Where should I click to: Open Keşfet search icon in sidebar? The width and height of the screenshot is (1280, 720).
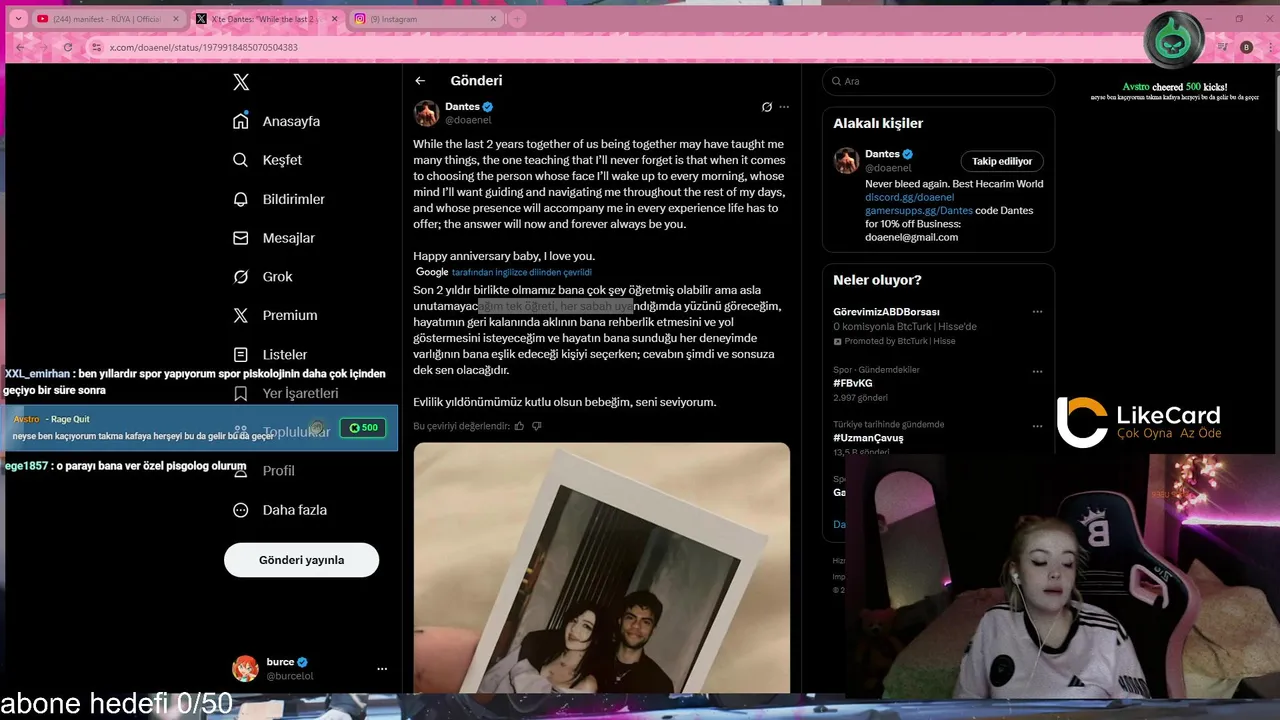pyautogui.click(x=240, y=160)
